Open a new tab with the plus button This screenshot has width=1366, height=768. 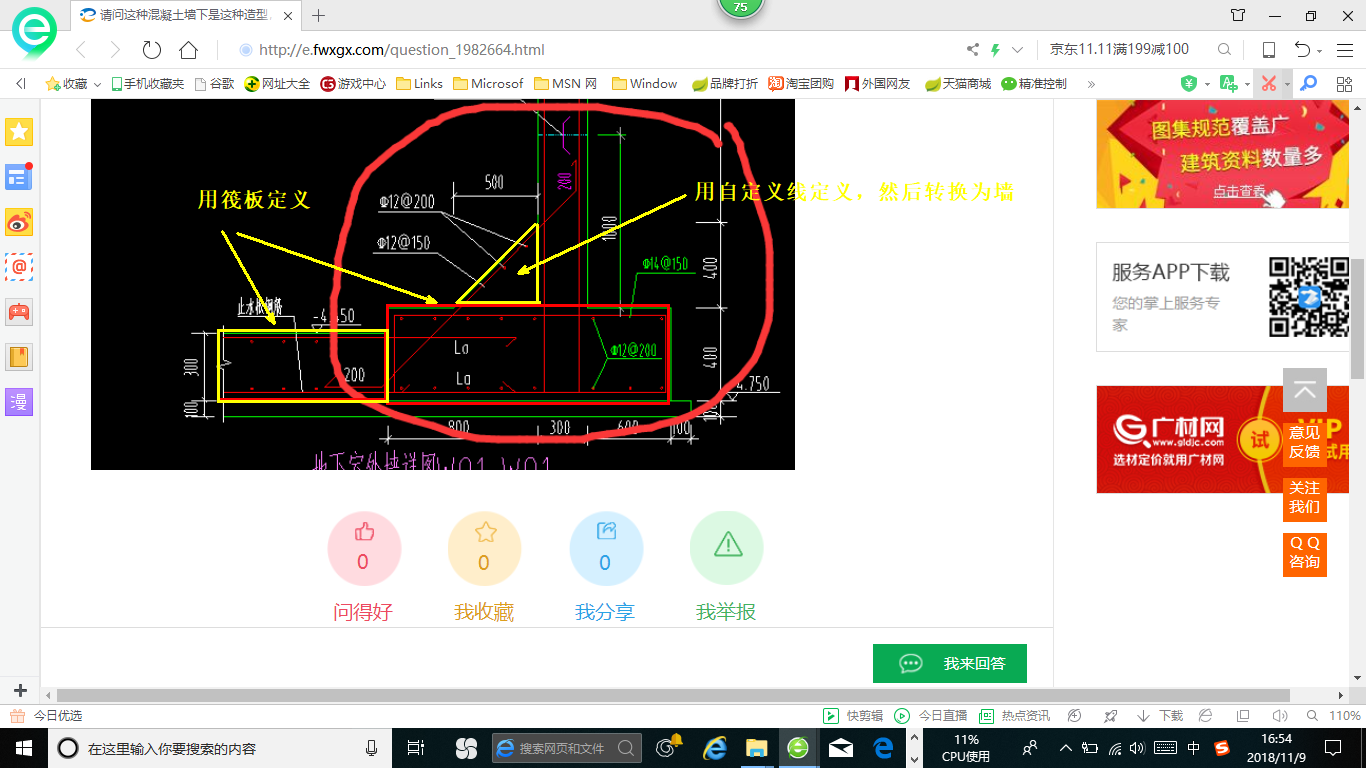coord(319,15)
